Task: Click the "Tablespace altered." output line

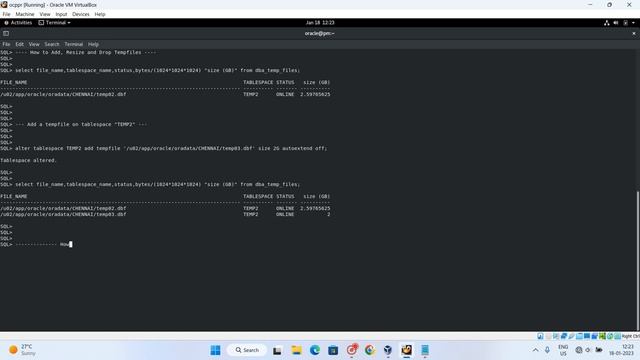Action: 28,160
